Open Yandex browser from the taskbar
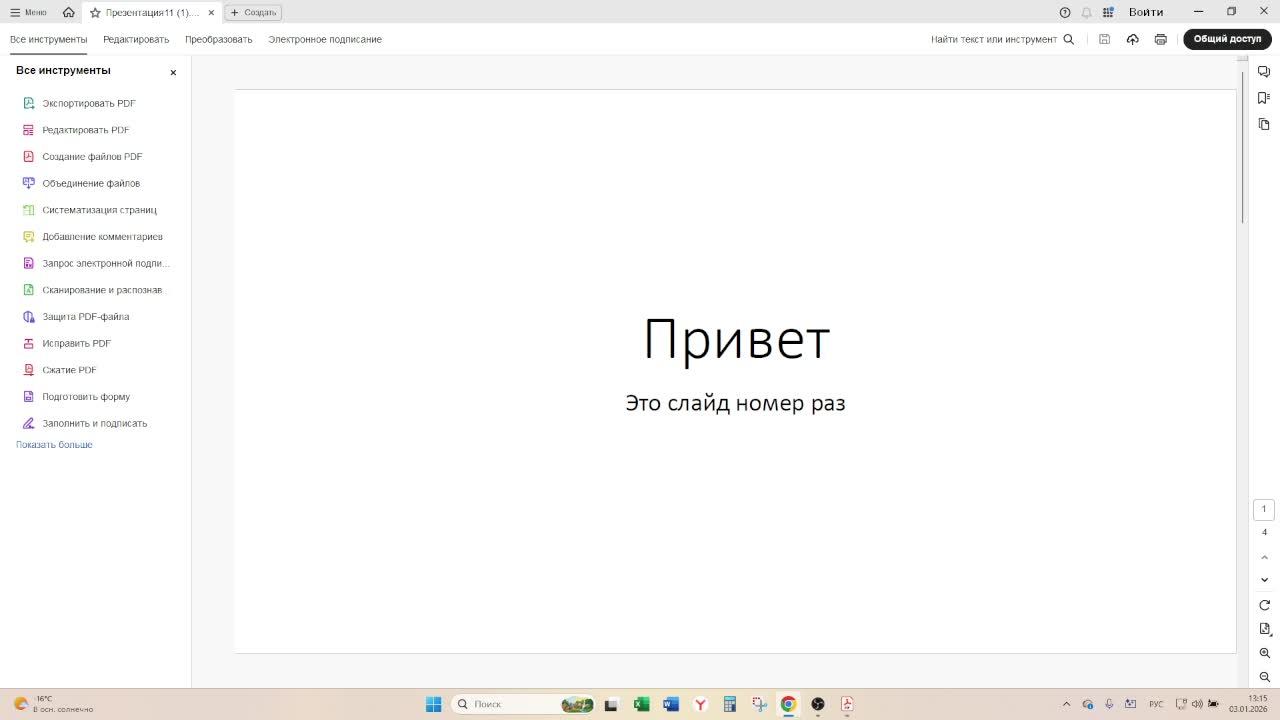Image resolution: width=1280 pixels, height=720 pixels. pyautogui.click(x=700, y=704)
